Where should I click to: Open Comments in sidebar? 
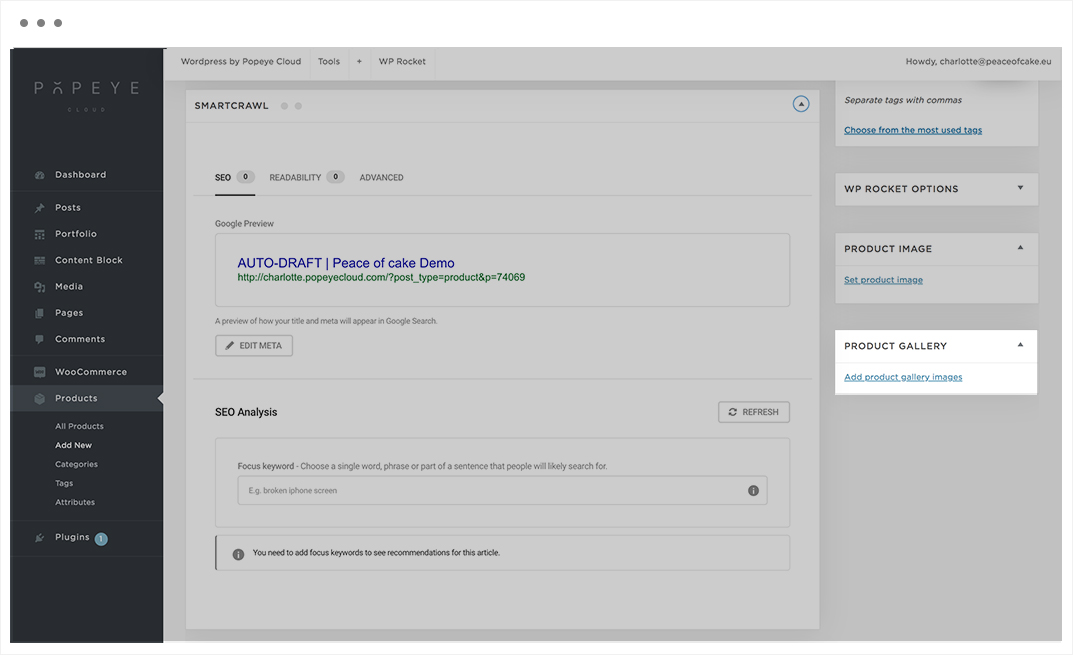(x=80, y=339)
